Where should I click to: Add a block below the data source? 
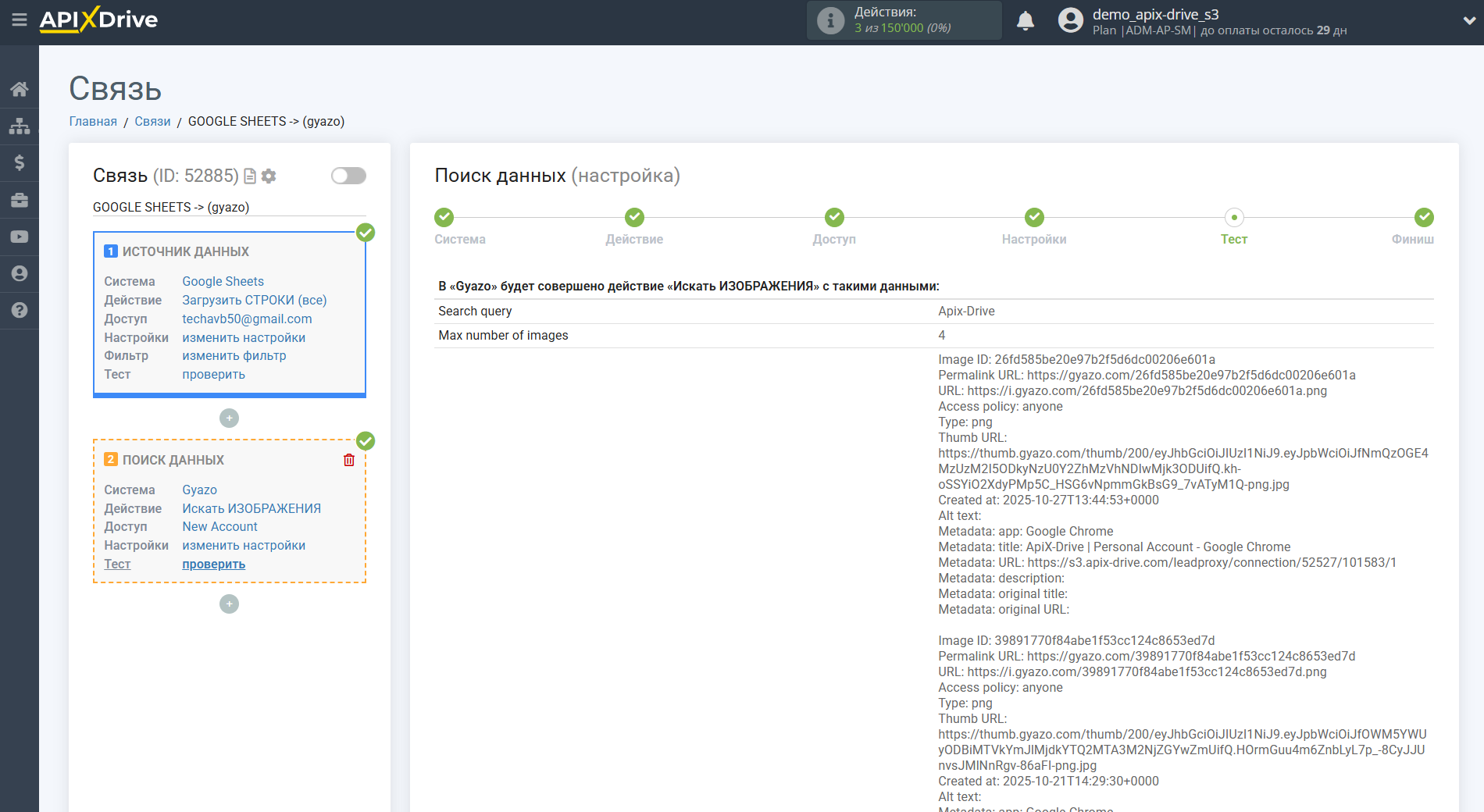229,418
